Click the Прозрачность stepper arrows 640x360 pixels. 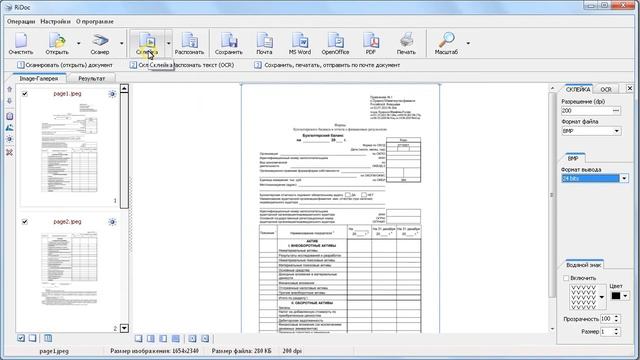pos(616,319)
